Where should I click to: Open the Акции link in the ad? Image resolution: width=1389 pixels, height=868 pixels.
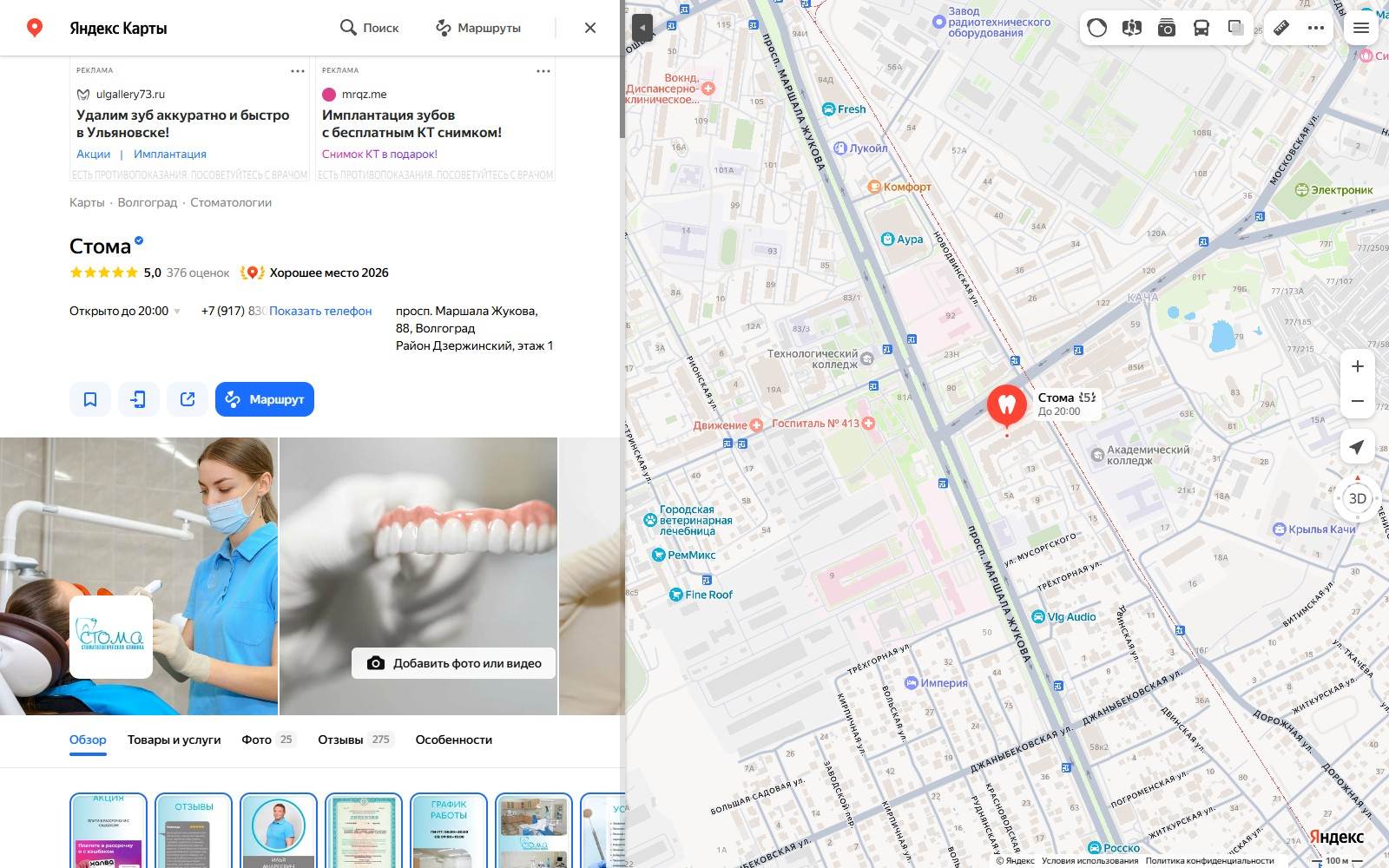[93, 154]
